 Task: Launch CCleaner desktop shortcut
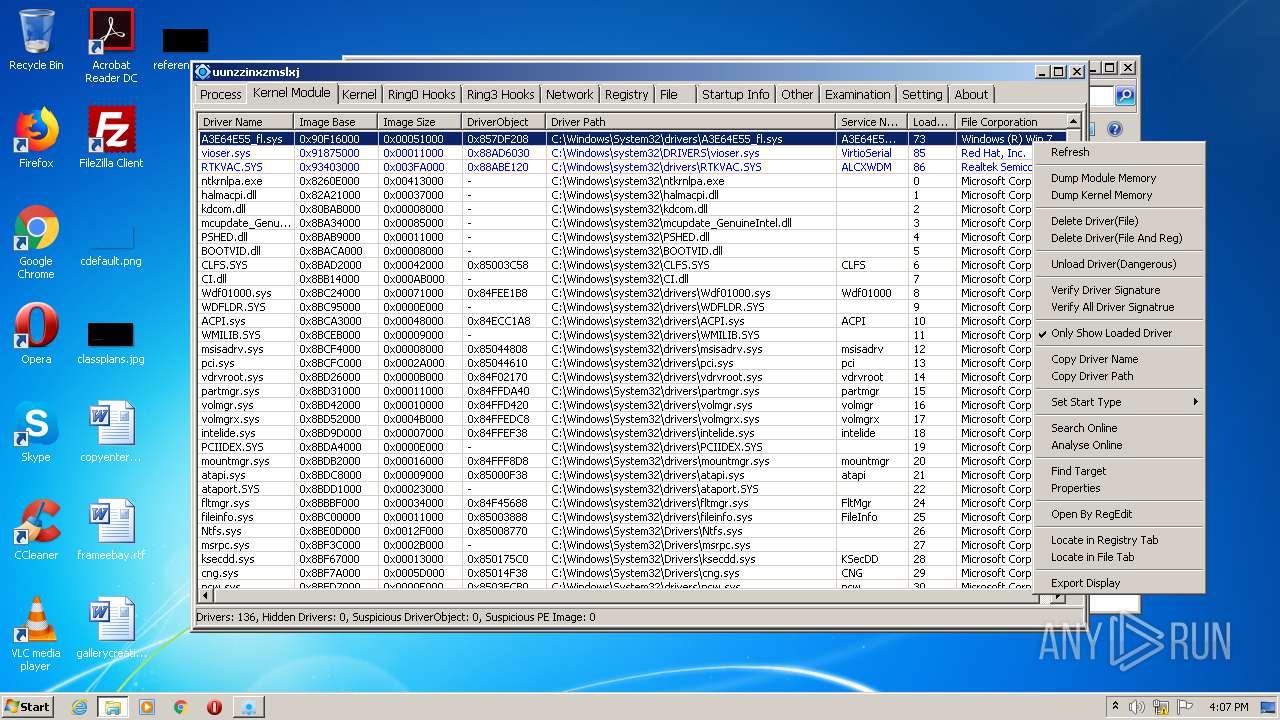36,531
